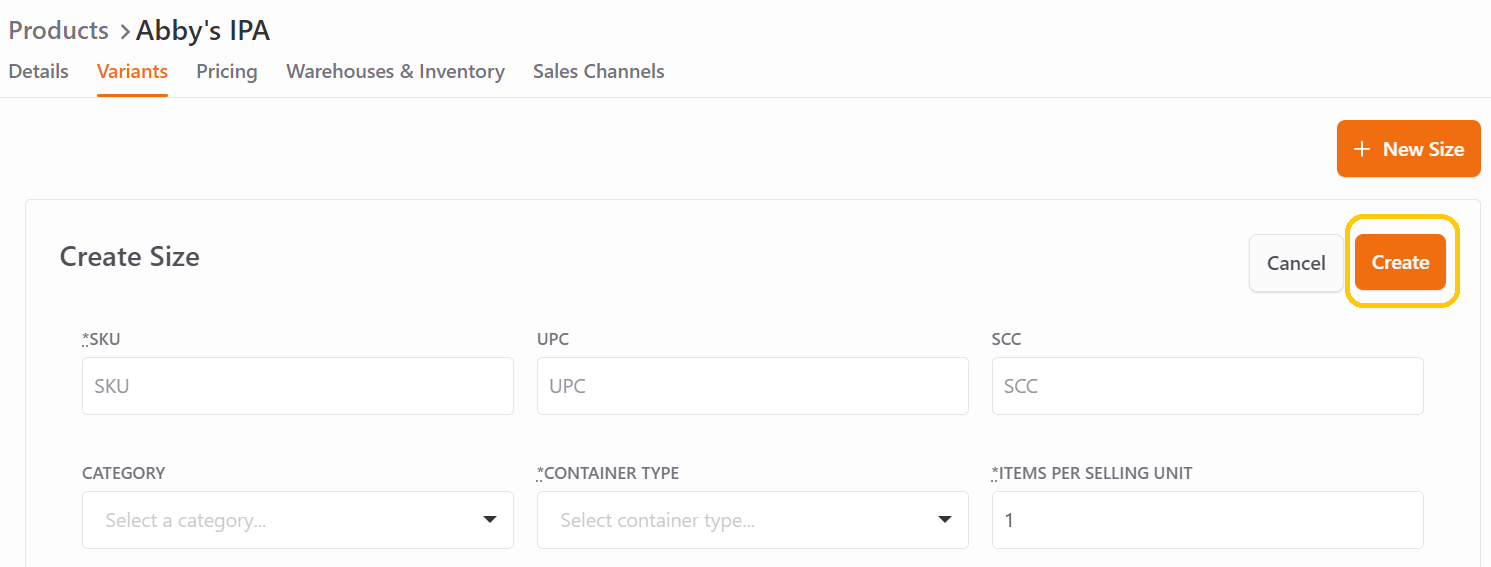The image size is (1491, 567).
Task: Go to the Warehouses & Inventory tab
Action: click(395, 71)
